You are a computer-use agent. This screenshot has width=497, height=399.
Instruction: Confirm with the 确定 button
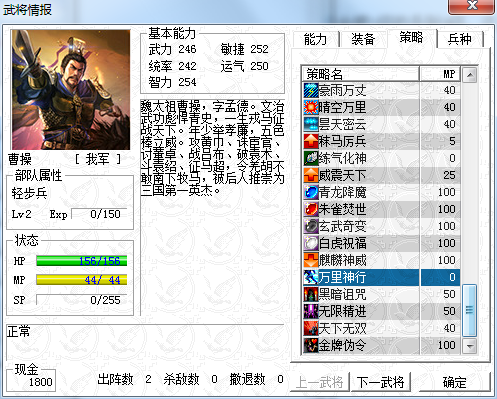pos(454,382)
